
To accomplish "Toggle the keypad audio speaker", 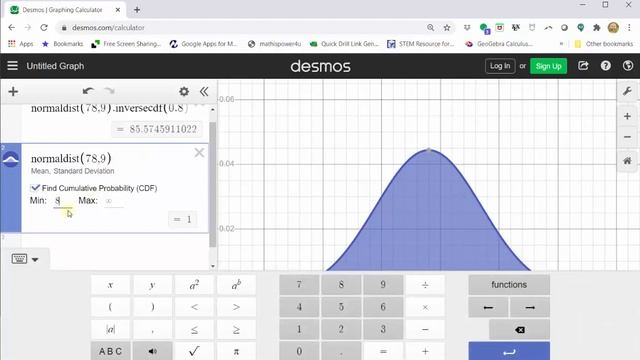I will click(x=152, y=351).
